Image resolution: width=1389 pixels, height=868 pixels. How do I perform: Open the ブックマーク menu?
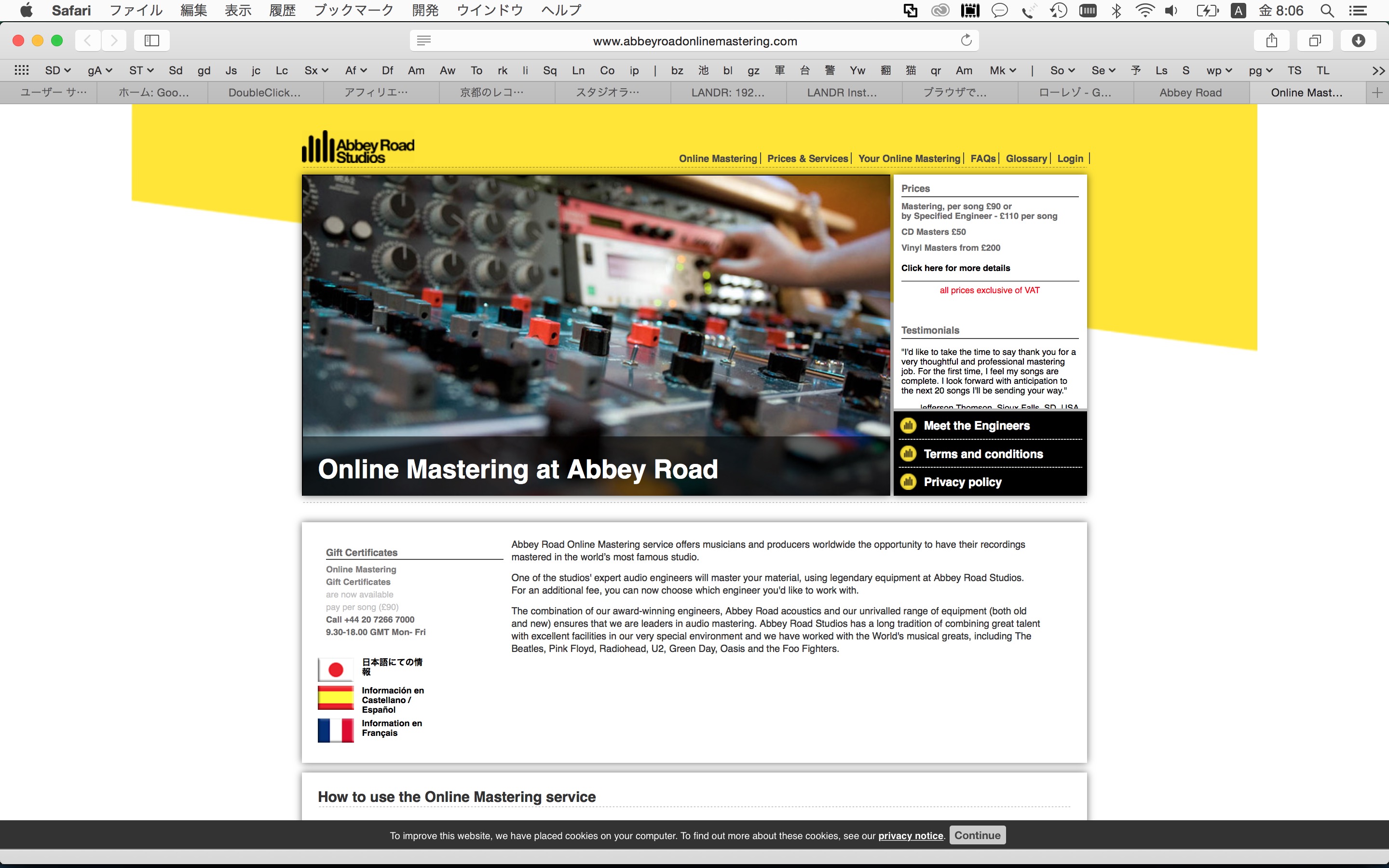[x=354, y=10]
